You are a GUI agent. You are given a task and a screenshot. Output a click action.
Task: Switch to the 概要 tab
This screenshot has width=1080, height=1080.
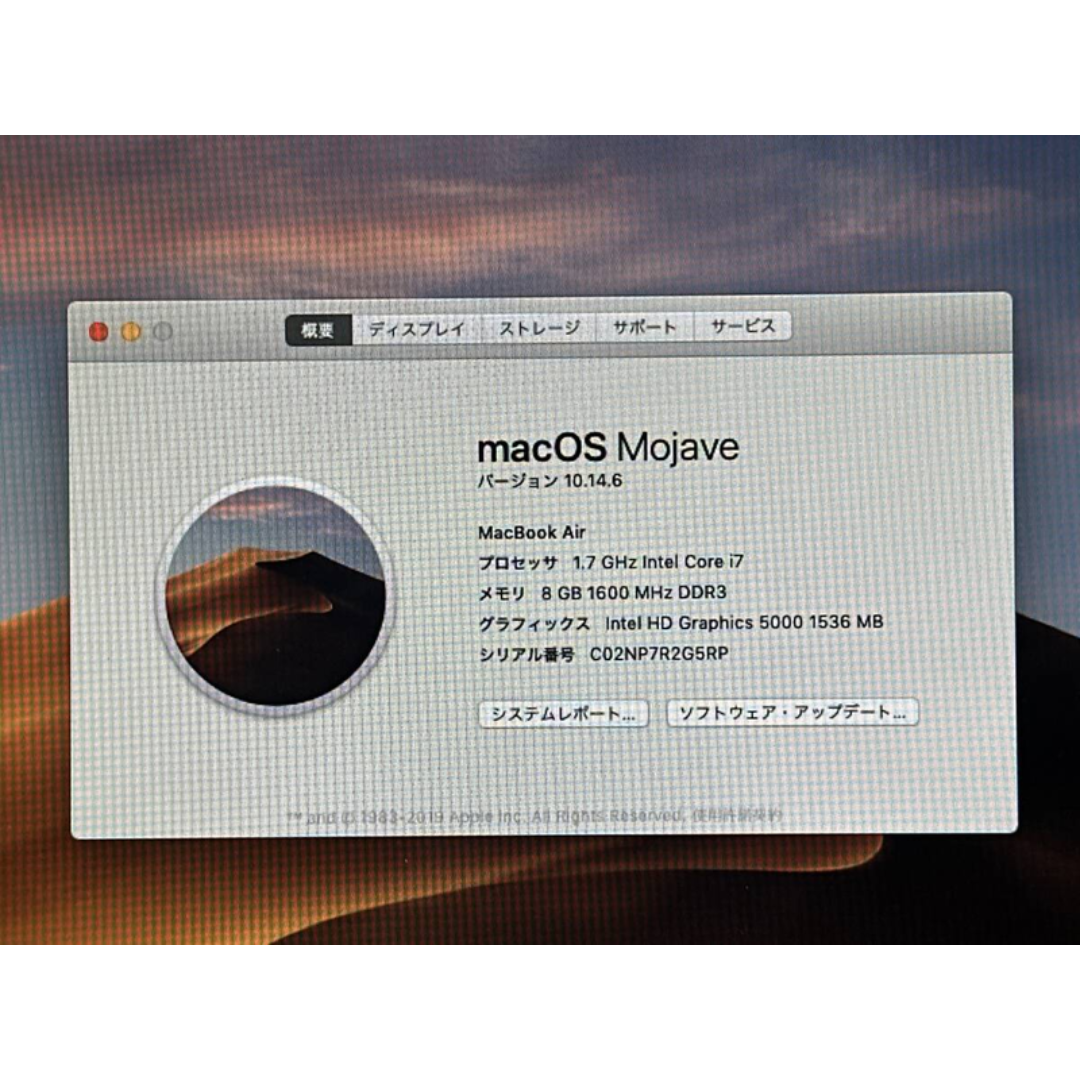point(318,330)
